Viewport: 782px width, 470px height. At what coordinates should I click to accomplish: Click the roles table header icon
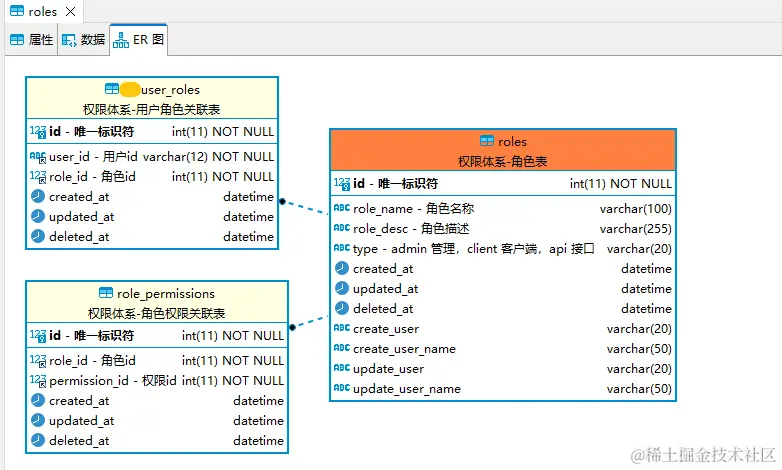tap(487, 141)
